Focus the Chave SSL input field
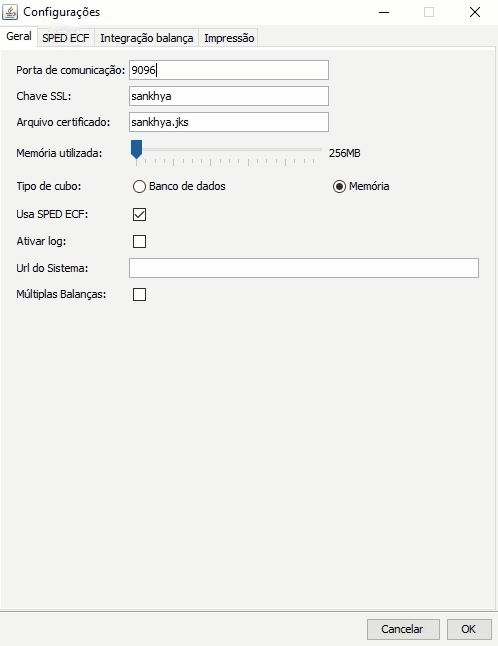Image resolution: width=498 pixels, height=646 pixels. tap(229, 96)
